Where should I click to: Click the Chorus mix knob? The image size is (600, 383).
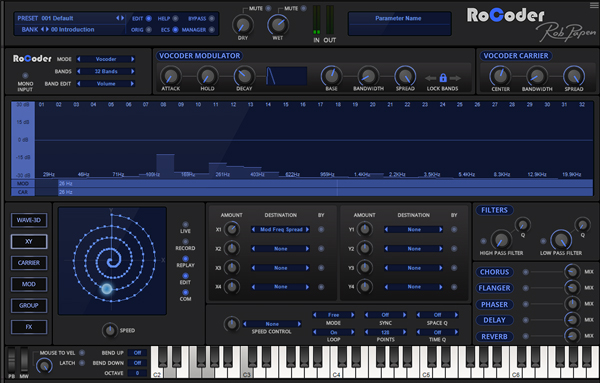pos(572,272)
